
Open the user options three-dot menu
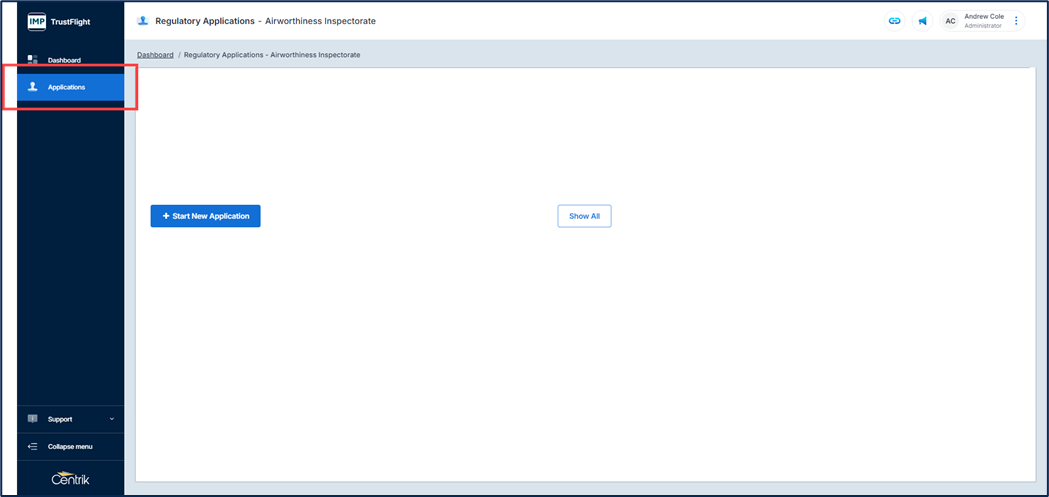1016,21
